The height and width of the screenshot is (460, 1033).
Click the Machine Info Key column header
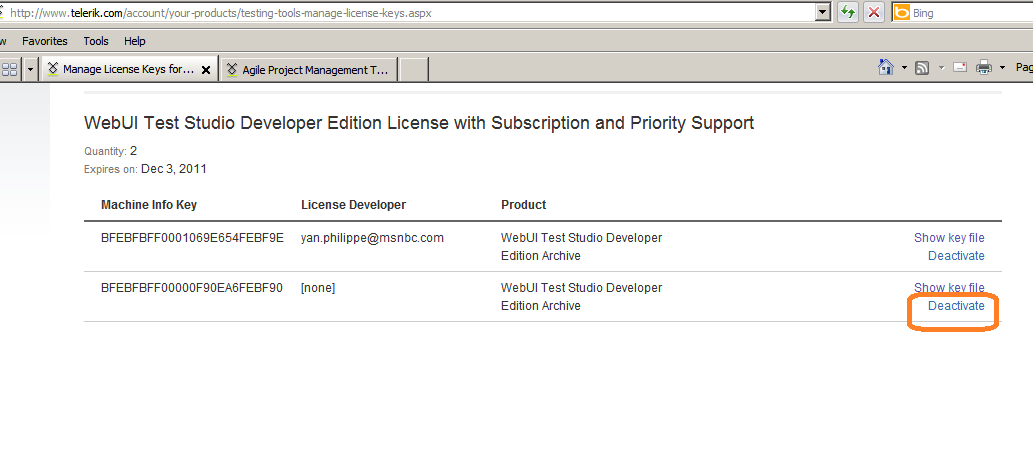[x=149, y=205]
